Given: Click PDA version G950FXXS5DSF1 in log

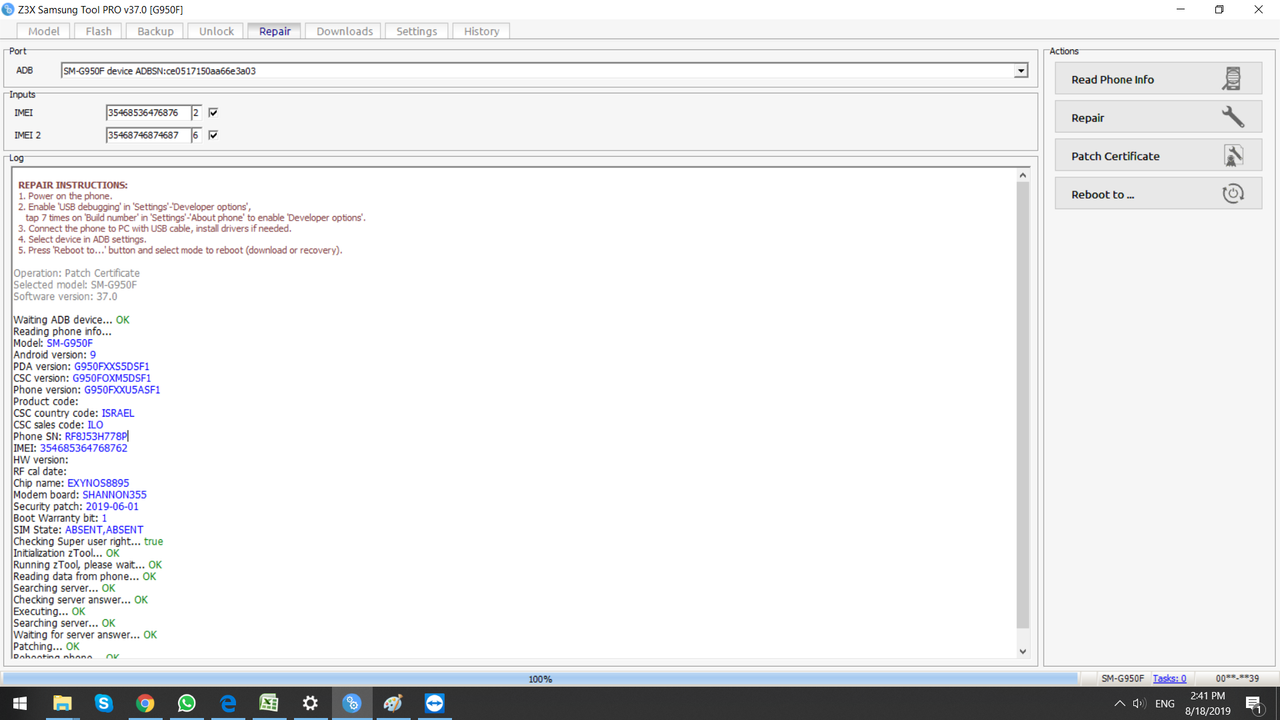Looking at the screenshot, I should (112, 366).
